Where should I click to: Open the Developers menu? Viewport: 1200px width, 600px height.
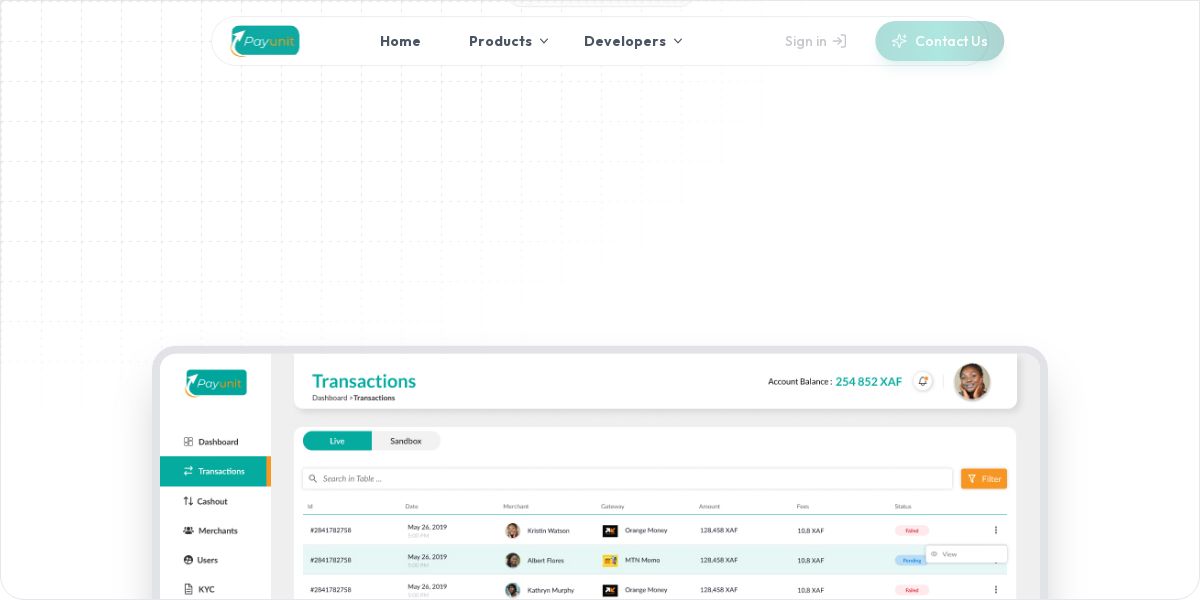[x=633, y=41]
